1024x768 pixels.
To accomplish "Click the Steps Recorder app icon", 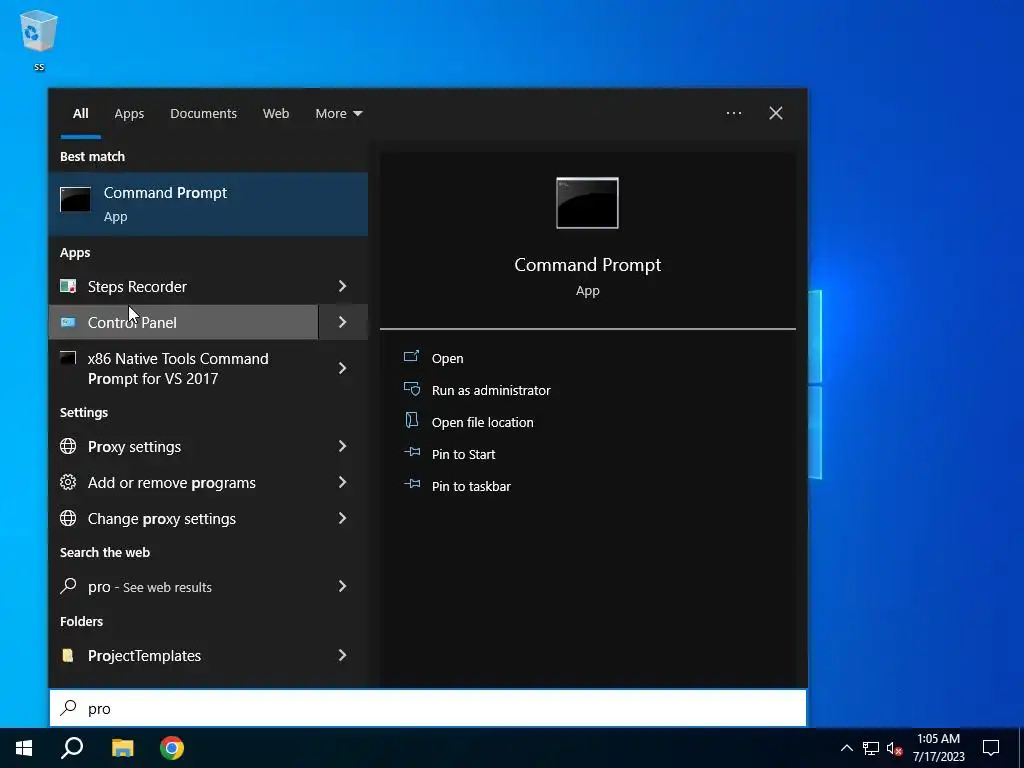I will pos(68,286).
